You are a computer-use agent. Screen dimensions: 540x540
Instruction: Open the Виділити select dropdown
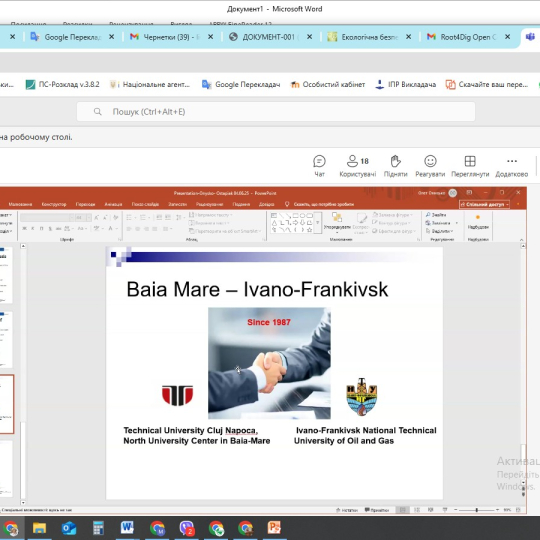[x=439, y=231]
